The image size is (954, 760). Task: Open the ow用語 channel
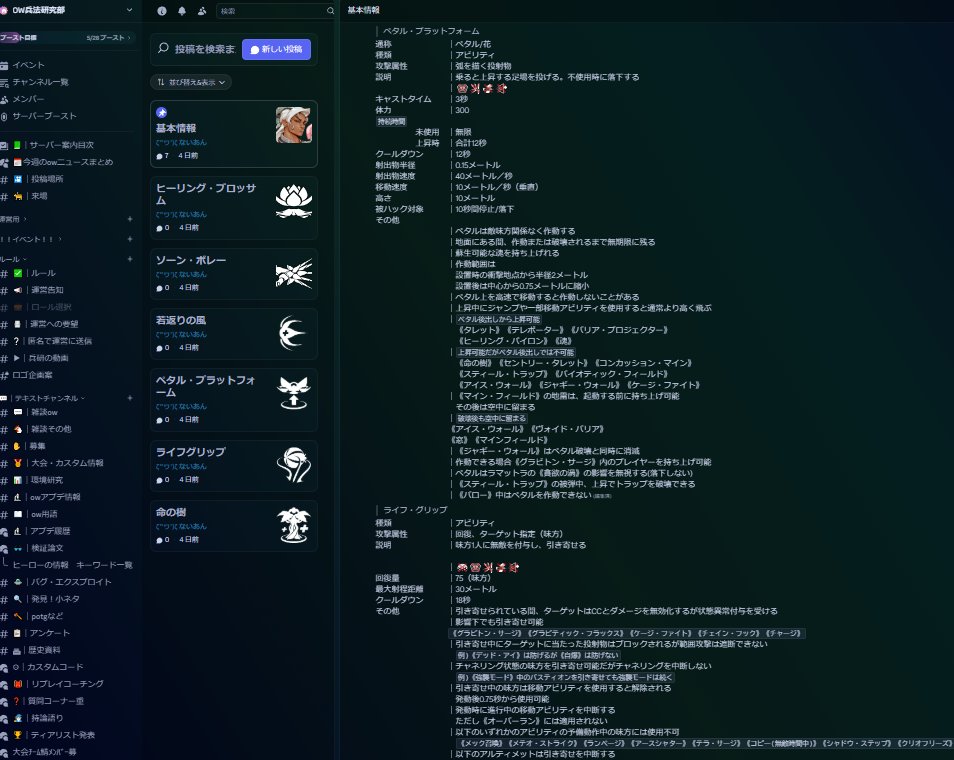click(x=45, y=512)
